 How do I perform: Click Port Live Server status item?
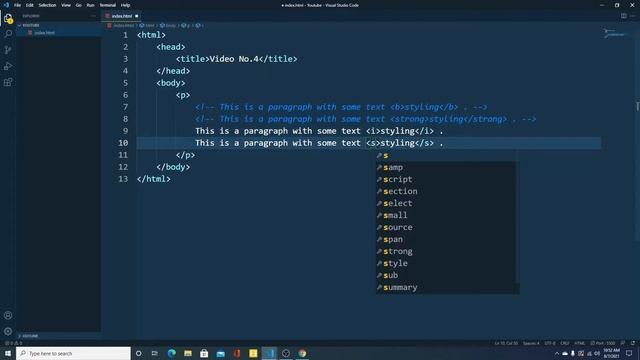[x=603, y=343]
